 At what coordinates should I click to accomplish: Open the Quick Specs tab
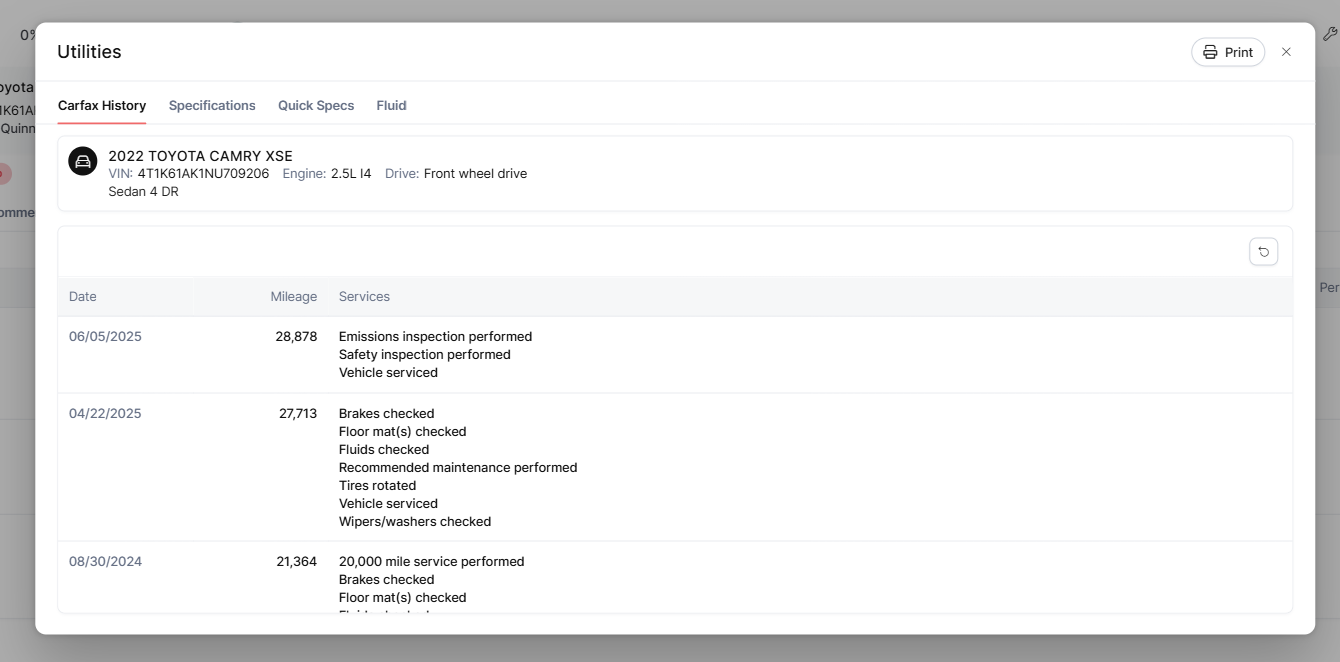pyautogui.click(x=316, y=105)
